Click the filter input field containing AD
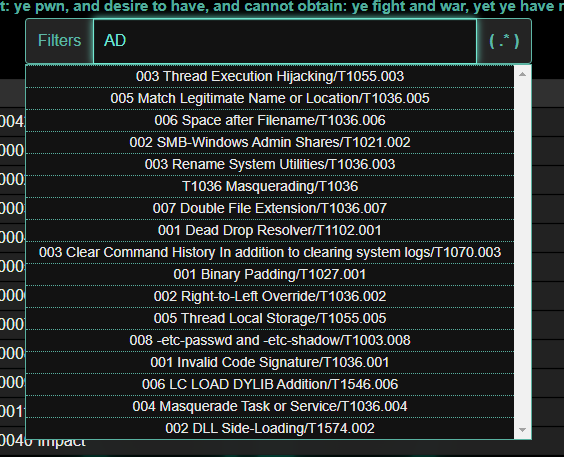Image resolution: width=564 pixels, height=457 pixels. [x=285, y=41]
